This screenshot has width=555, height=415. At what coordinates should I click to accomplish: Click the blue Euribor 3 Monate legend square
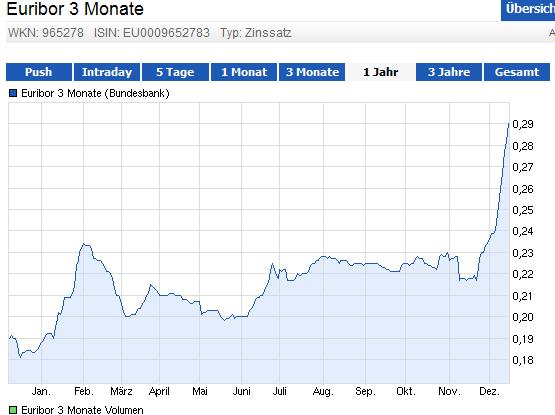point(13,93)
